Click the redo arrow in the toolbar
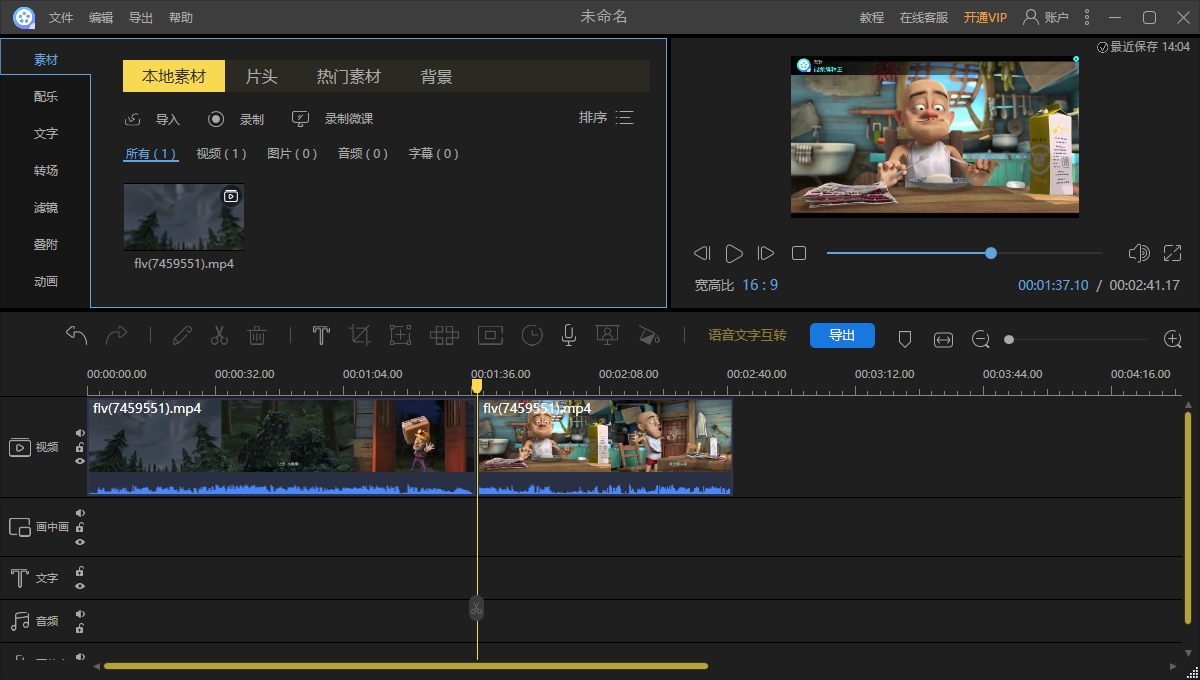This screenshot has height=680, width=1200. tap(117, 335)
